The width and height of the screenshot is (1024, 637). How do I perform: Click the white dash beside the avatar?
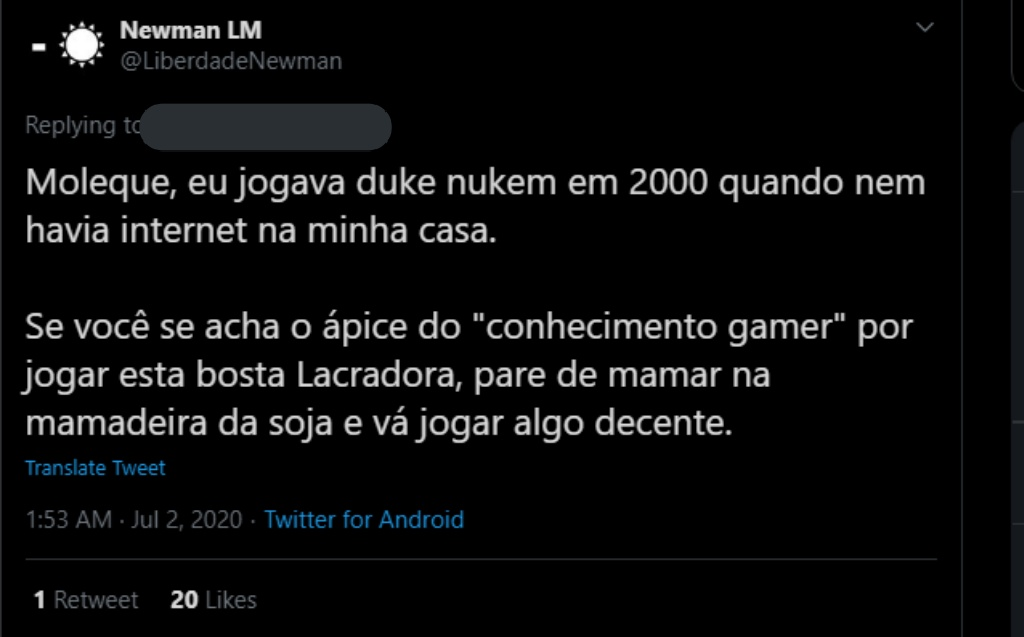tap(37, 47)
